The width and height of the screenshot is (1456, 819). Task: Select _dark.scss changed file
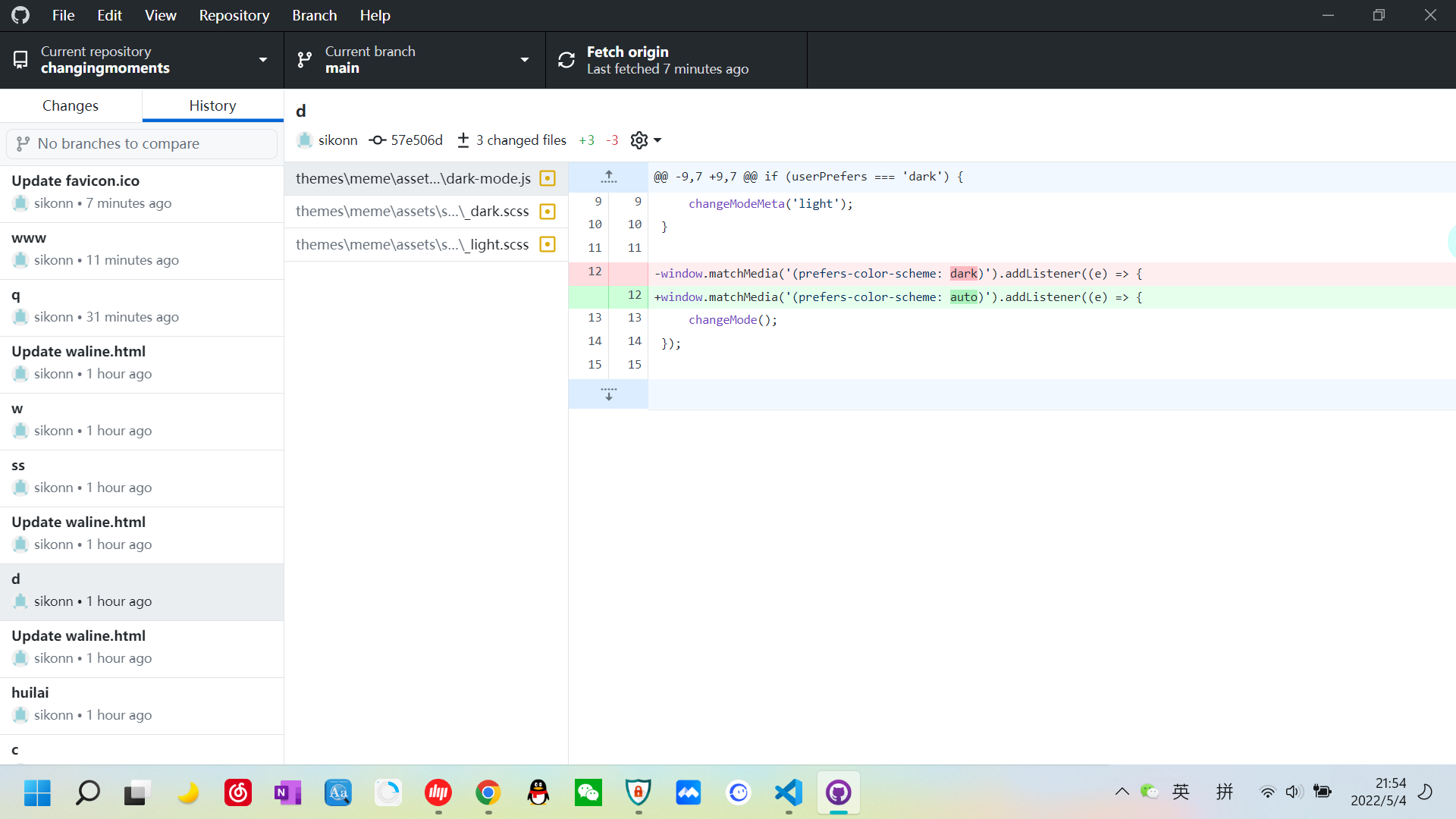point(413,212)
